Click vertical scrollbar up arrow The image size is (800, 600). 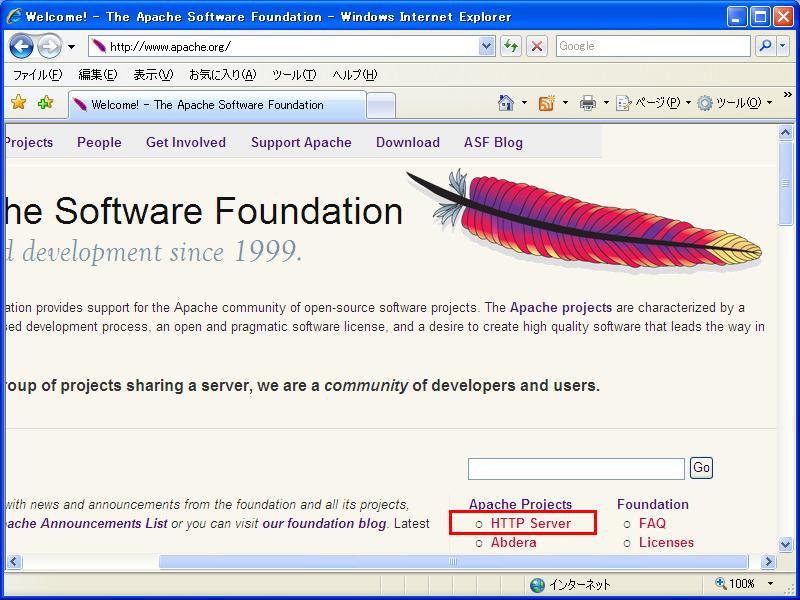786,133
